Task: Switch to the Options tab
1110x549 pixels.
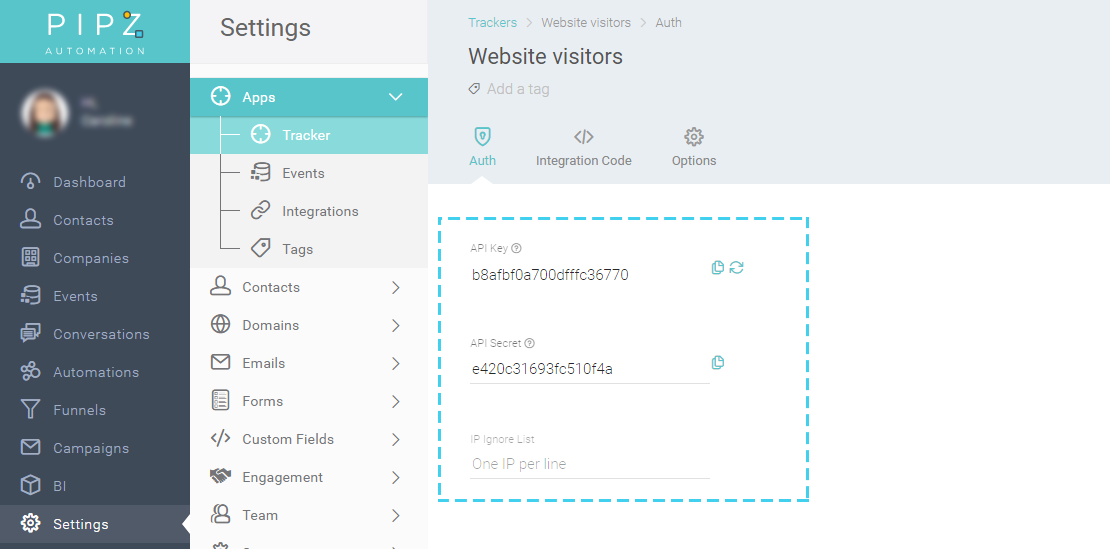Action: pos(694,147)
